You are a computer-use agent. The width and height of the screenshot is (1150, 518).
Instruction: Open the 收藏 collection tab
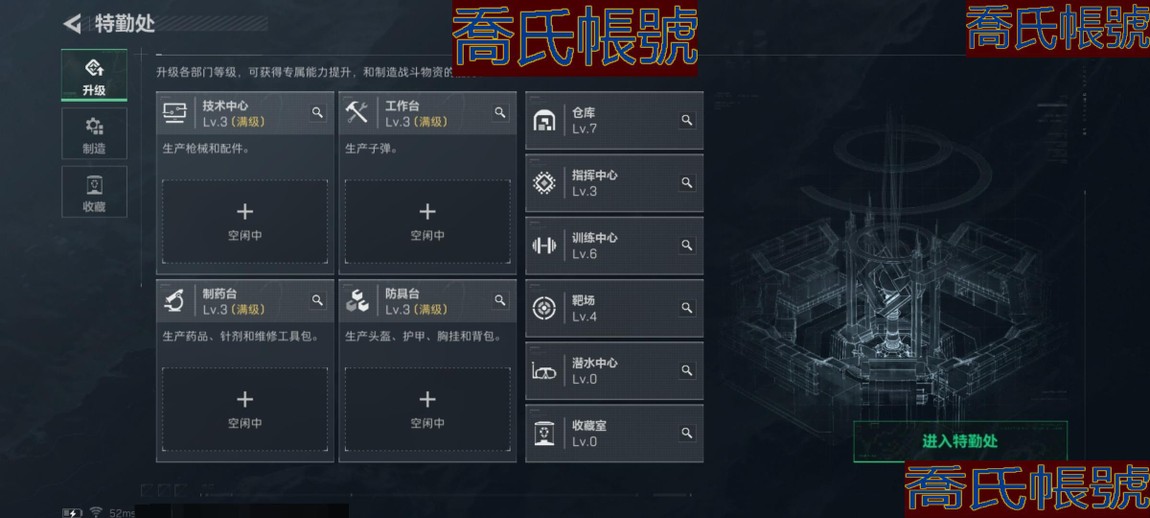(94, 191)
